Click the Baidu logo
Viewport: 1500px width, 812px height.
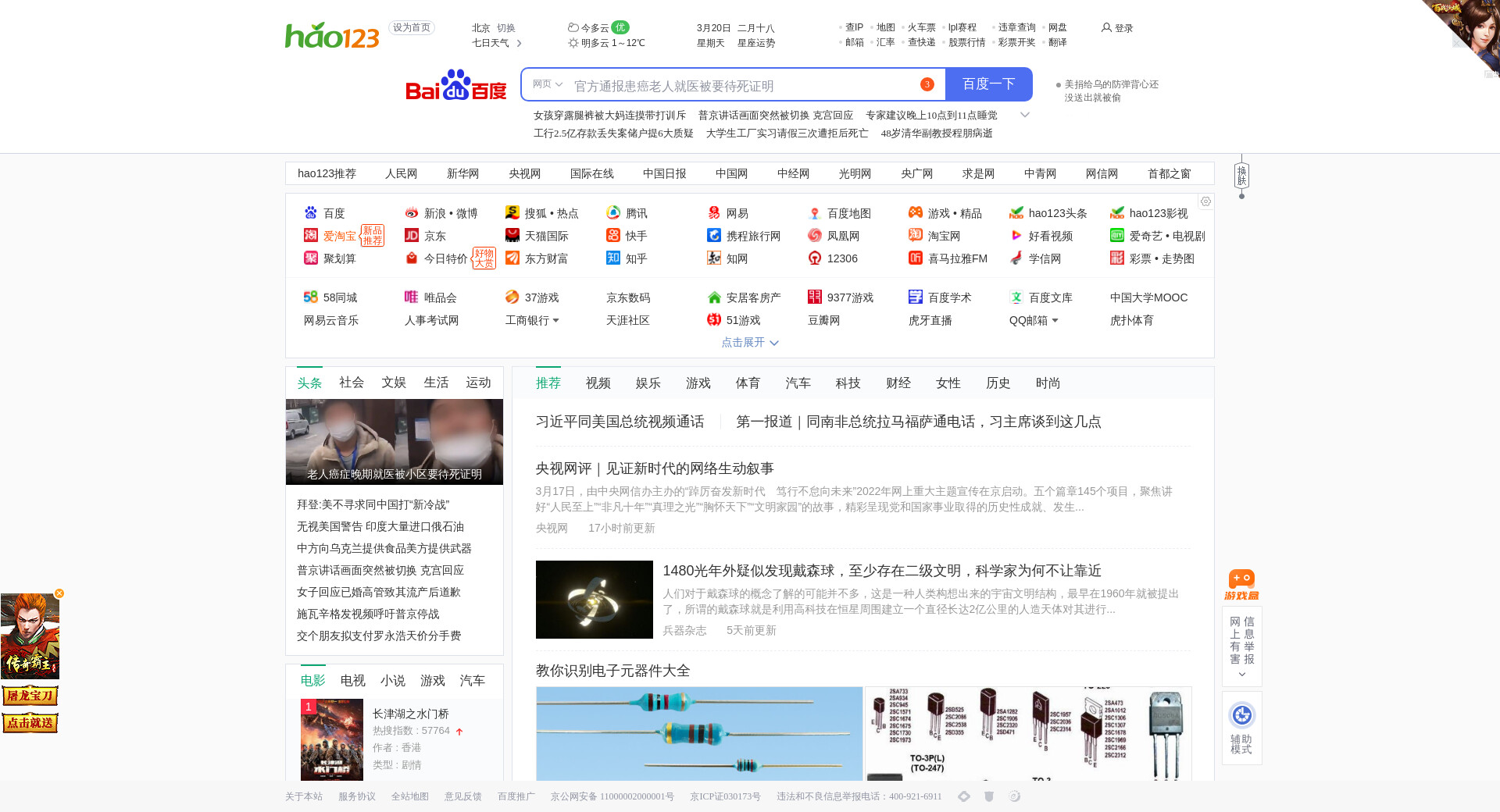456,85
